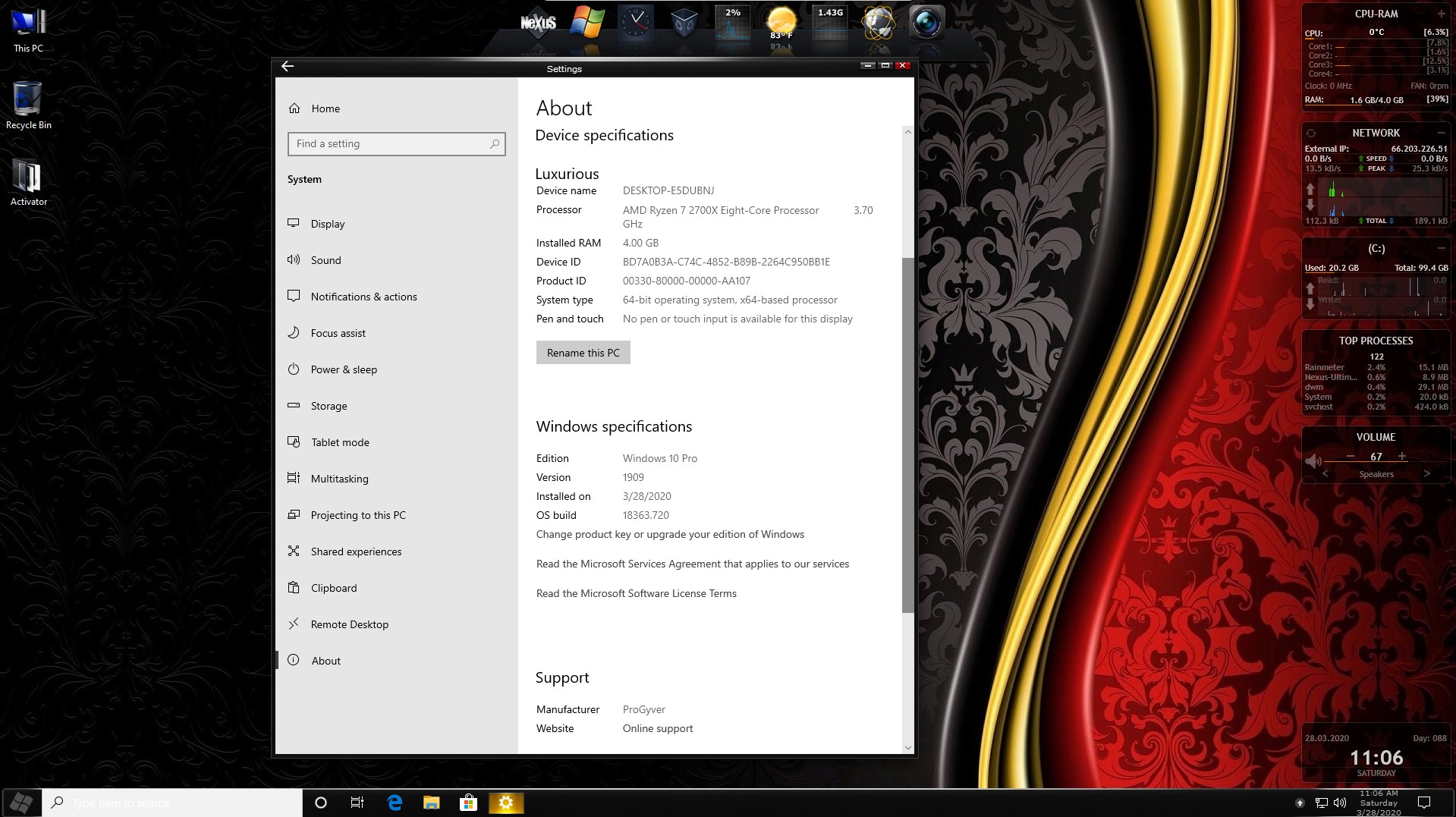Click the Rainmeter process row
This screenshot has width=1456, height=817.
coord(1376,367)
